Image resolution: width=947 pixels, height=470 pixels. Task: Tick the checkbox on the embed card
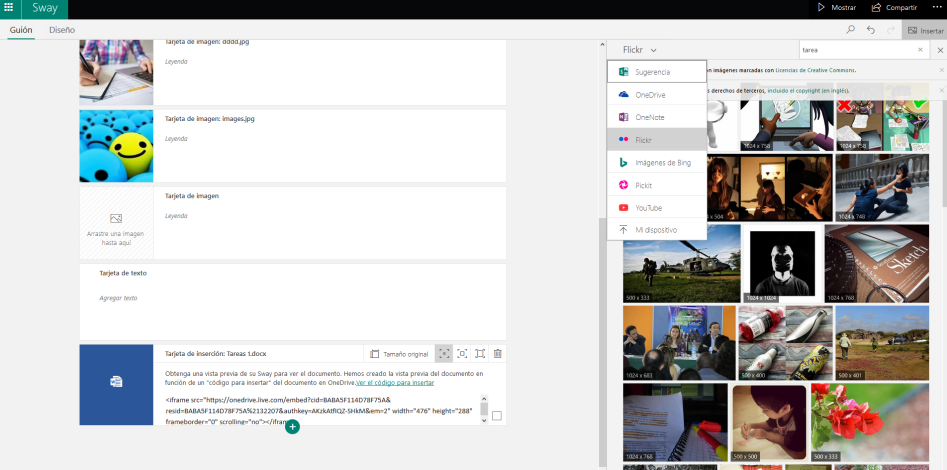coord(497,416)
